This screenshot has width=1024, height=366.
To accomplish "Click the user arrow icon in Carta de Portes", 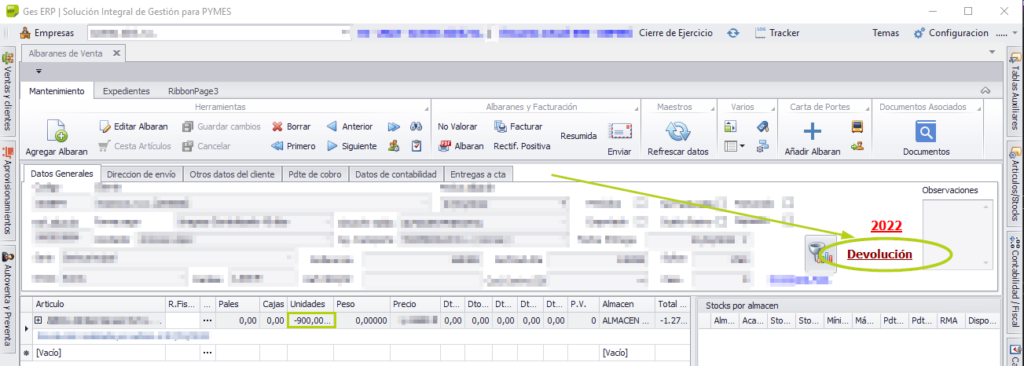I will [857, 146].
